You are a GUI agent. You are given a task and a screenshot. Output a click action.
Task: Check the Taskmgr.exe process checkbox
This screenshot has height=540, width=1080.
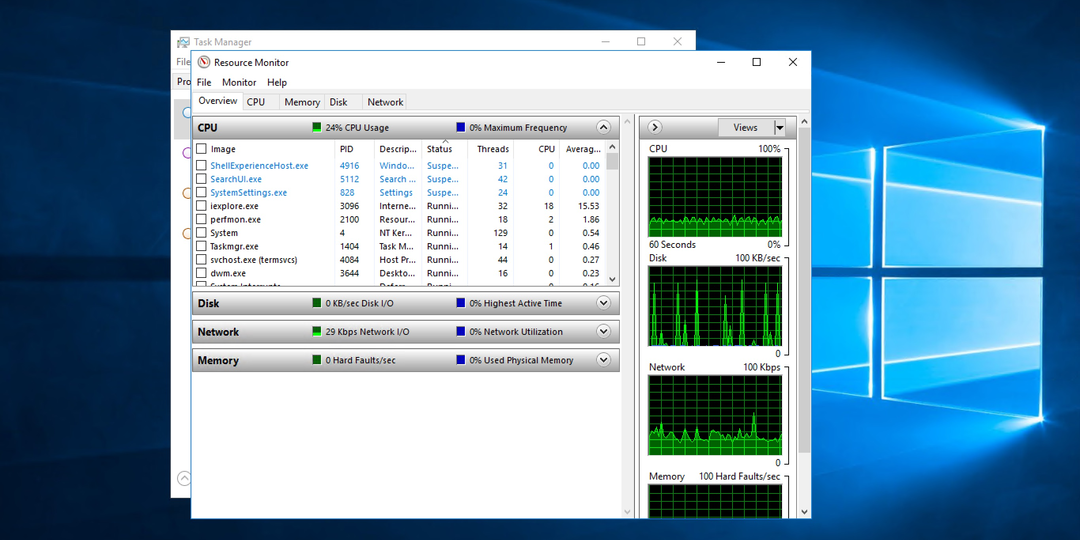pyautogui.click(x=201, y=246)
